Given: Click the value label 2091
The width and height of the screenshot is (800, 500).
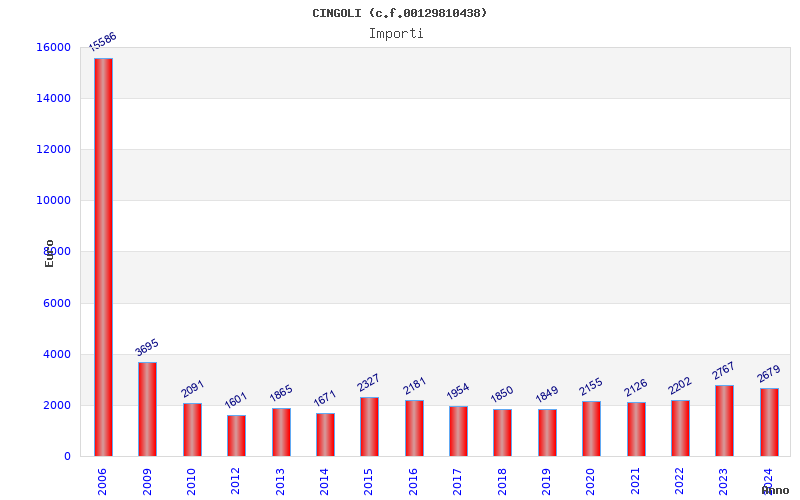Looking at the screenshot, I should [x=192, y=388].
